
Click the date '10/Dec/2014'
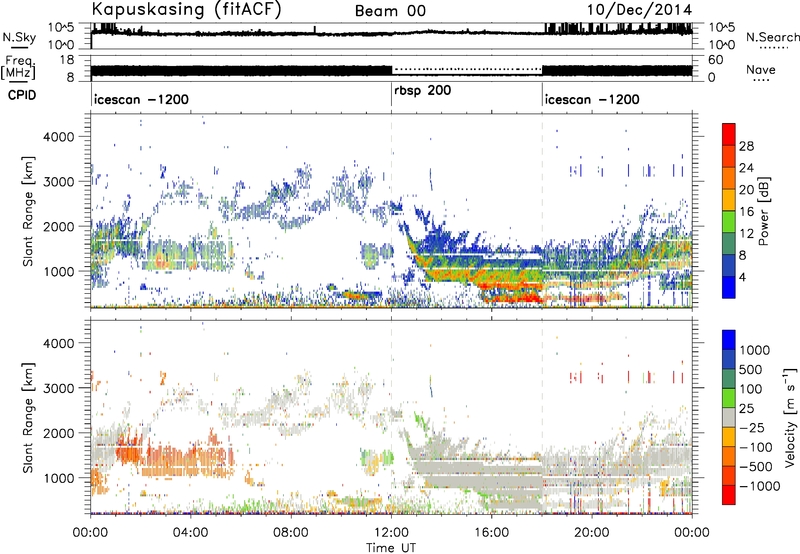(x=639, y=10)
